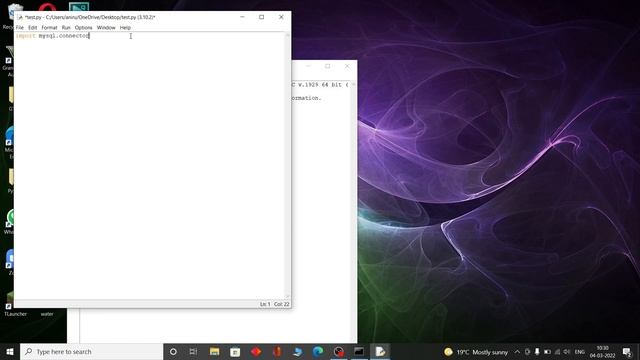Click the IDLE editor title bar icon
The image size is (640, 360).
(20, 17)
